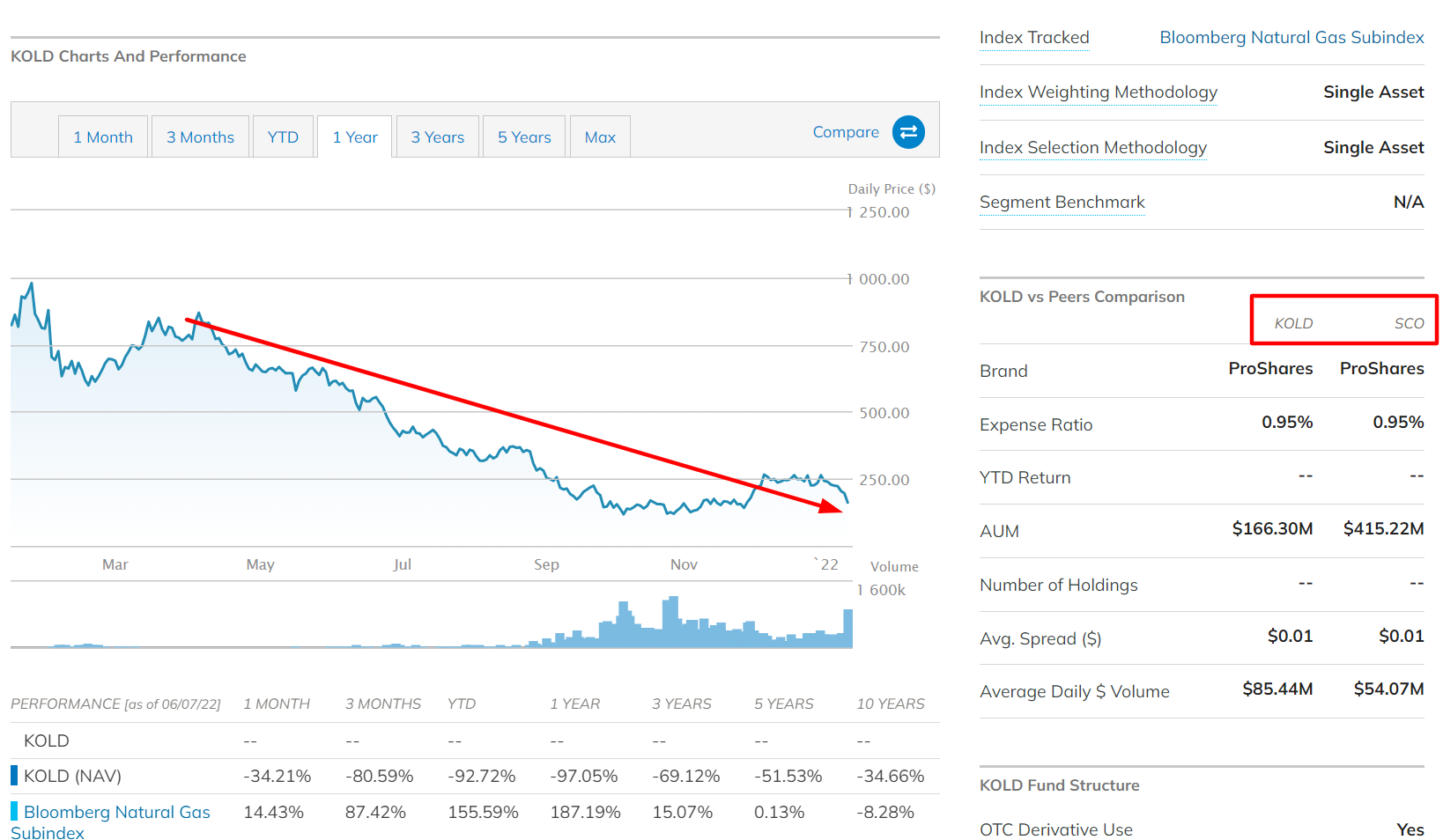Open Bloomberg Natural Gas Subindex link in the Index Tracked row
Image resolution: width=1443 pixels, height=840 pixels.
click(x=1291, y=37)
